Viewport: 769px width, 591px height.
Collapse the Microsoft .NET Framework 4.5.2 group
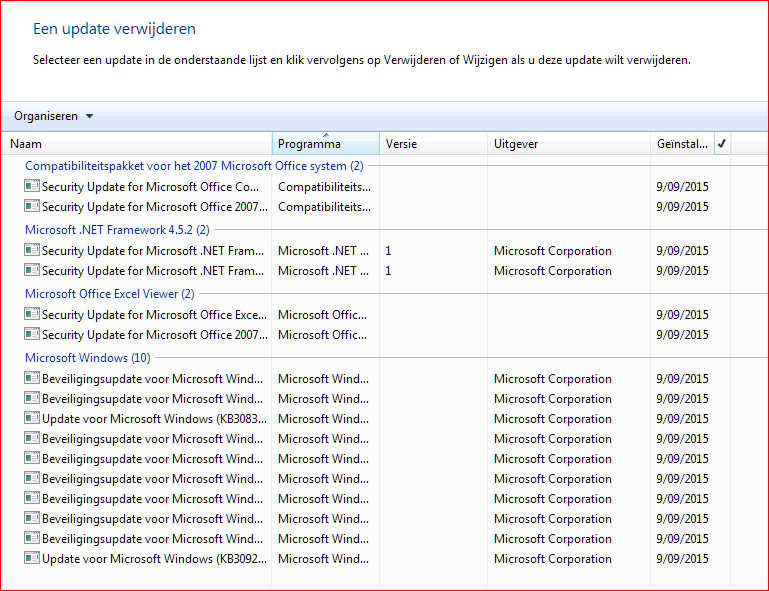[116, 230]
